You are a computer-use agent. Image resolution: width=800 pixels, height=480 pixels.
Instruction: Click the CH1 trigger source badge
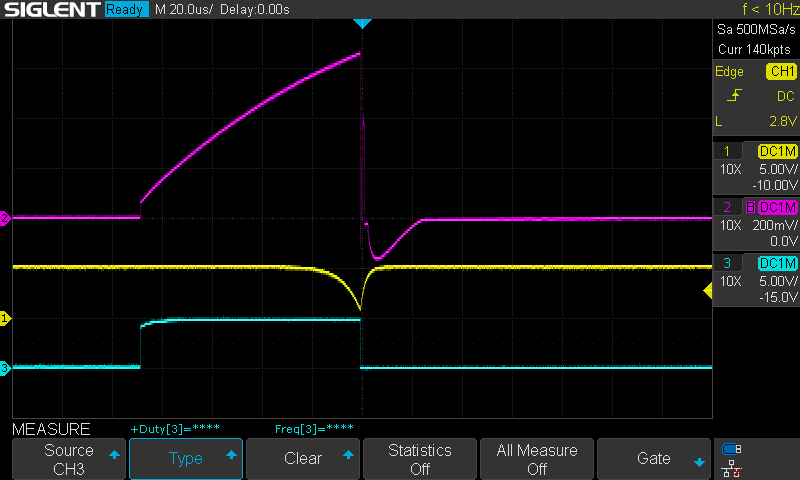click(x=780, y=71)
